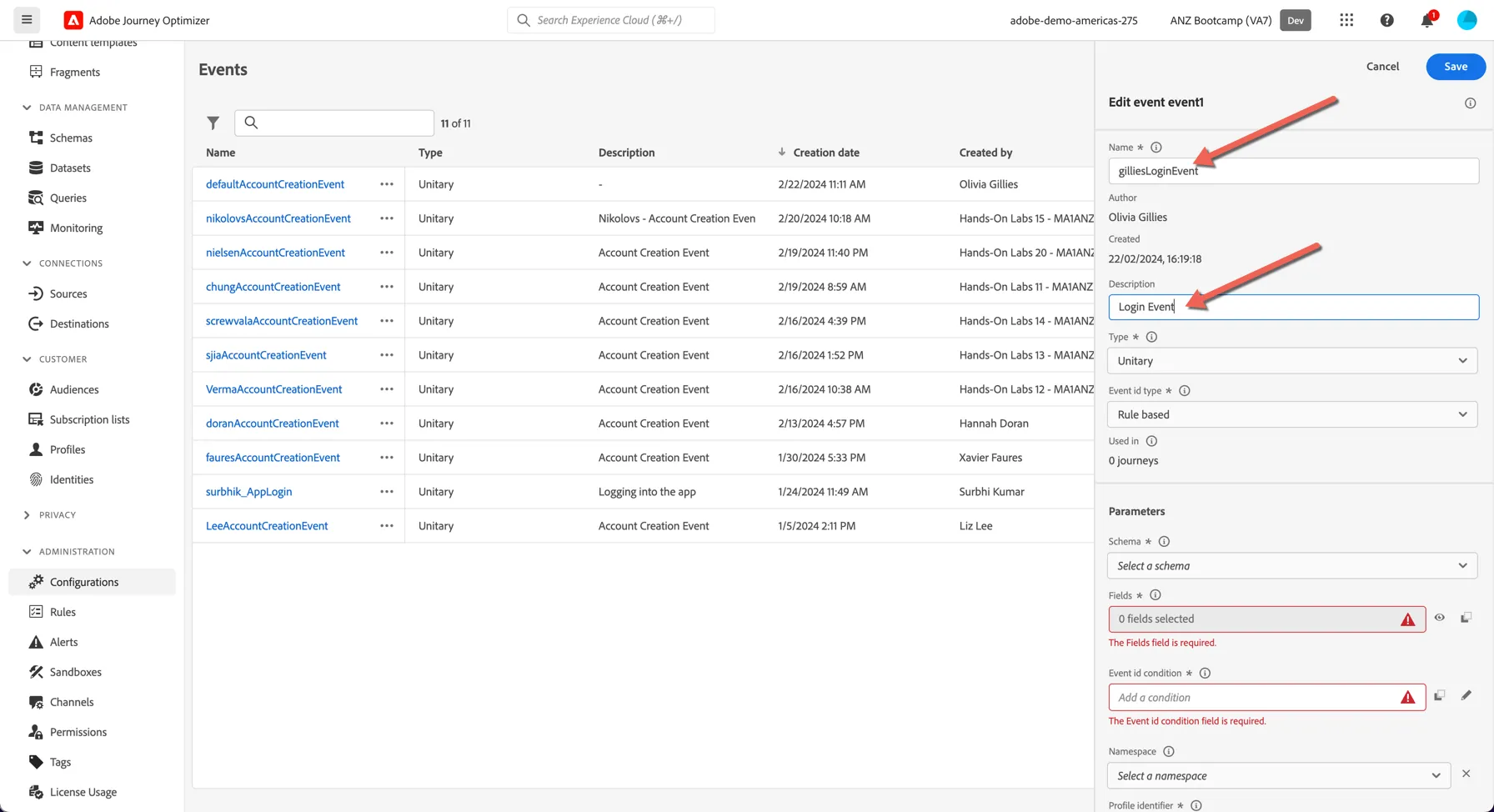
Task: Open the user profile avatar
Action: 1466,20
